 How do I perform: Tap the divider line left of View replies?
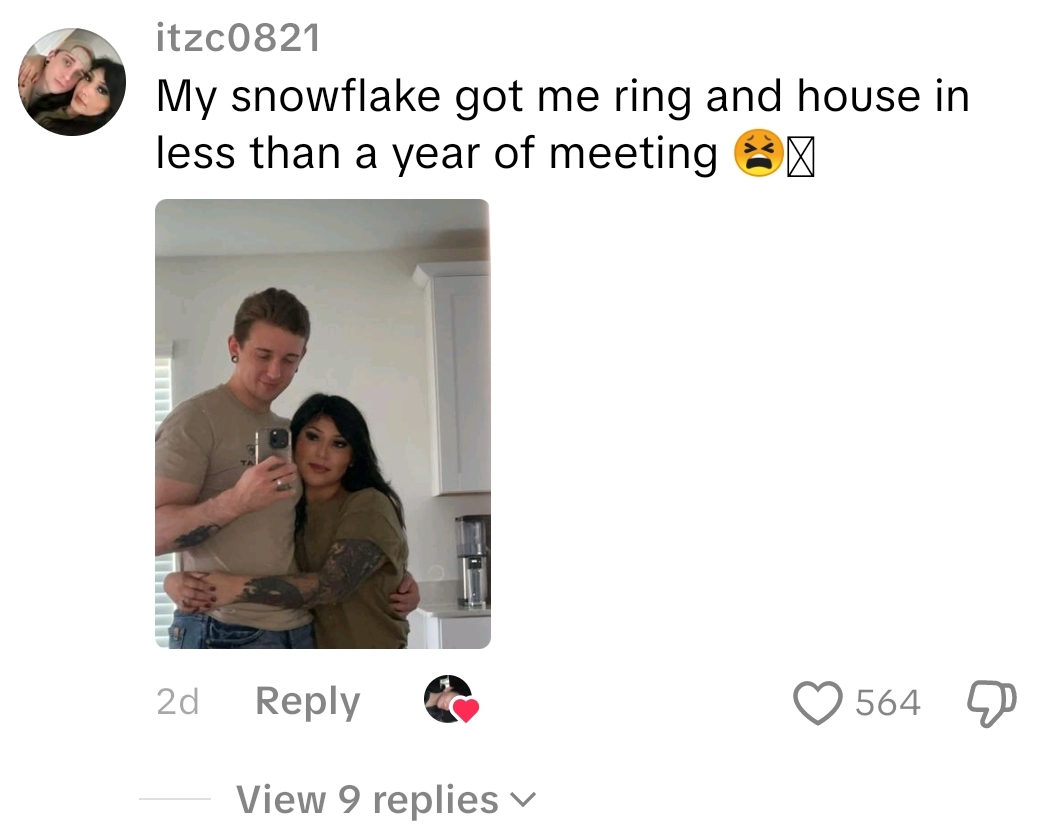175,799
